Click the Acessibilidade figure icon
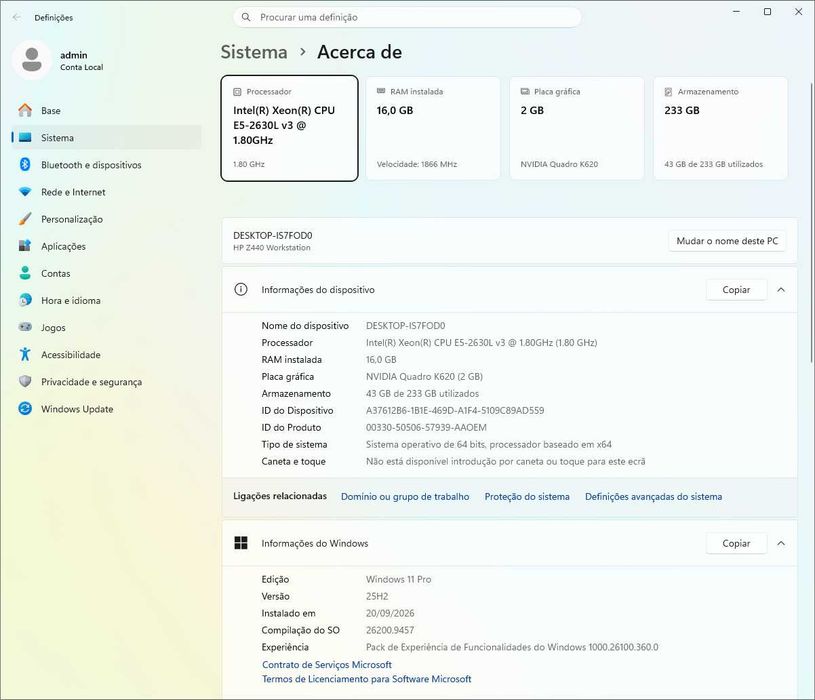815x700 pixels. 25,354
